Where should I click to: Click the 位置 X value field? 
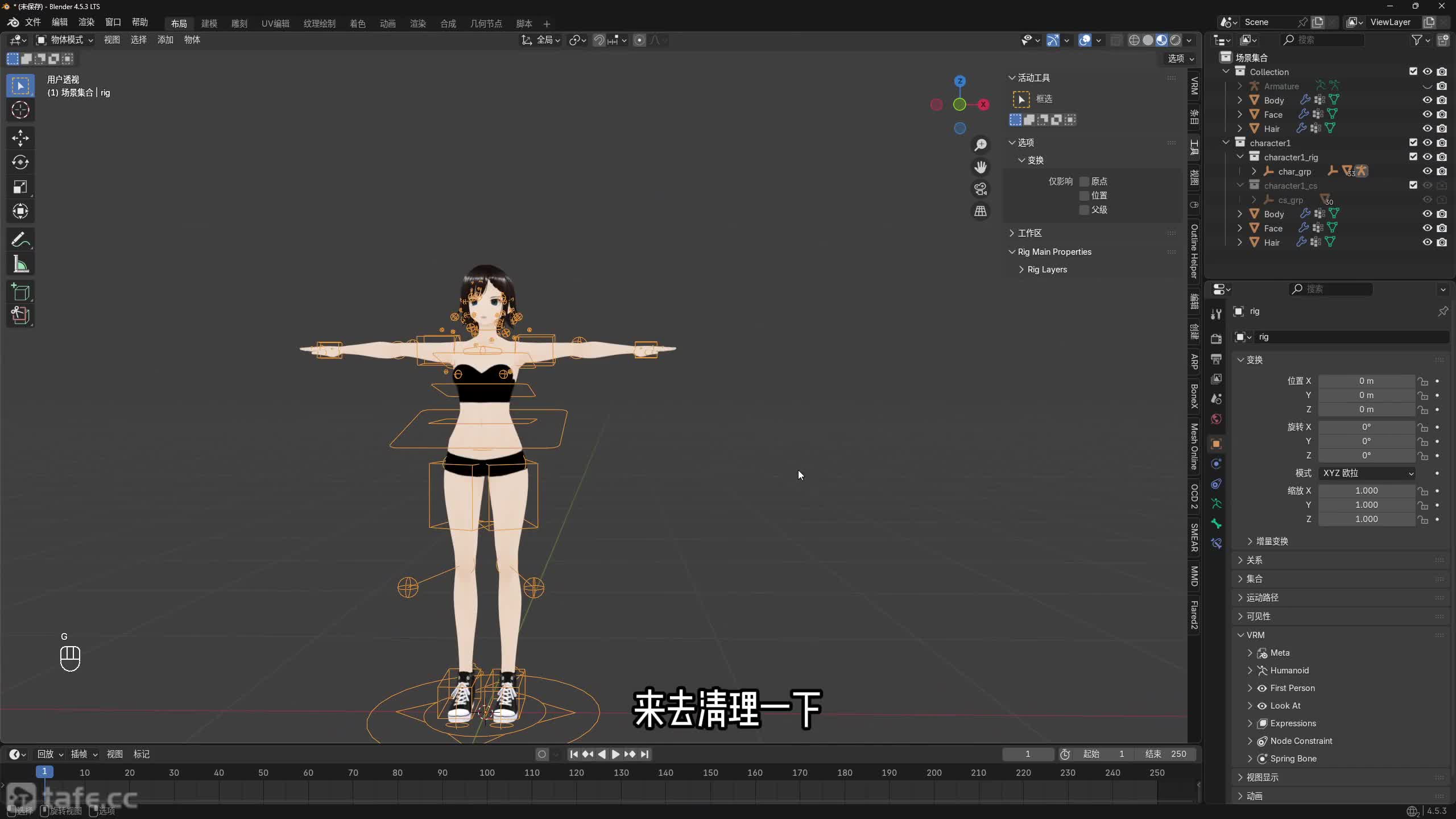click(1366, 381)
